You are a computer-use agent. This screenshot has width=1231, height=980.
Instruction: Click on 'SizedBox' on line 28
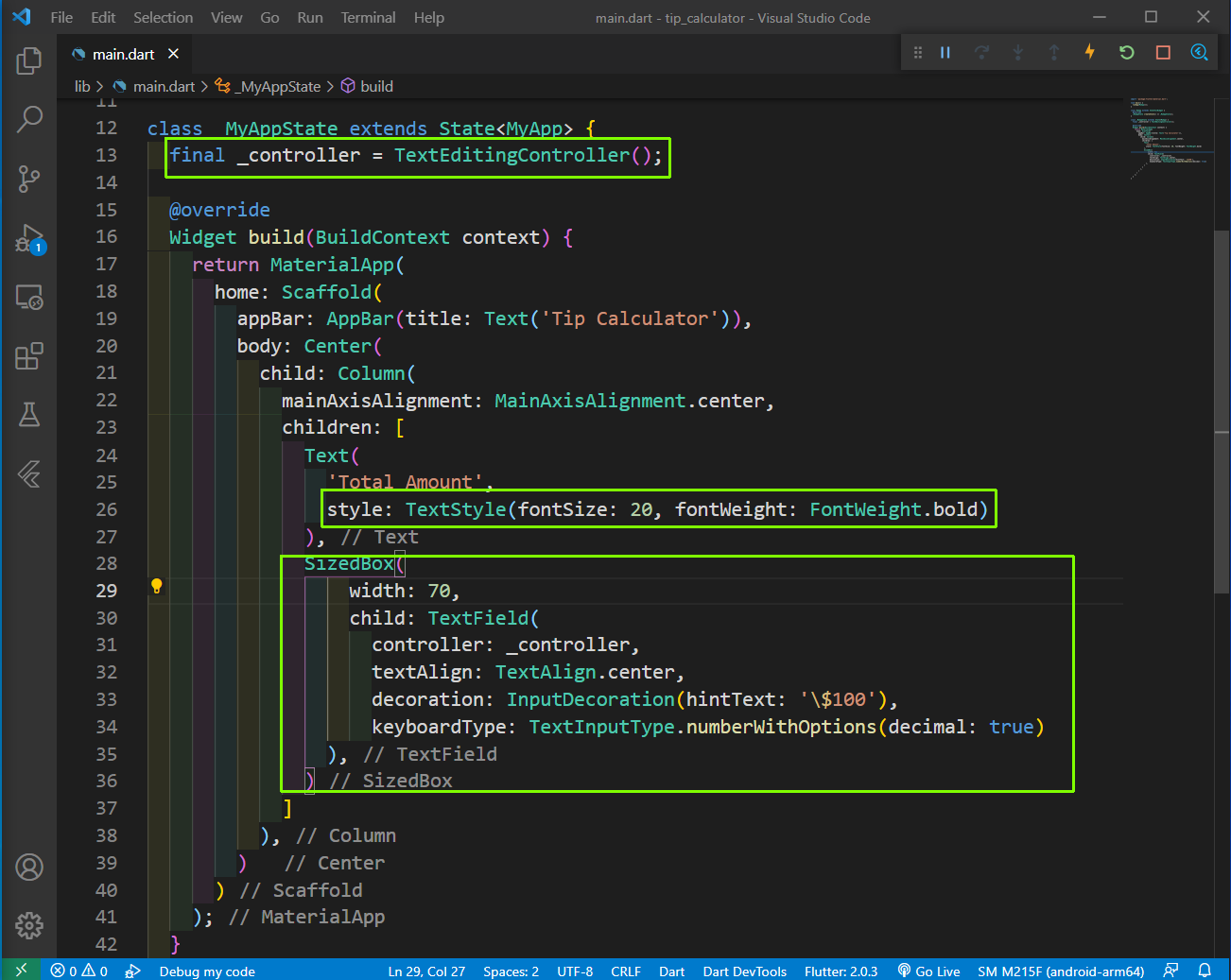349,564
